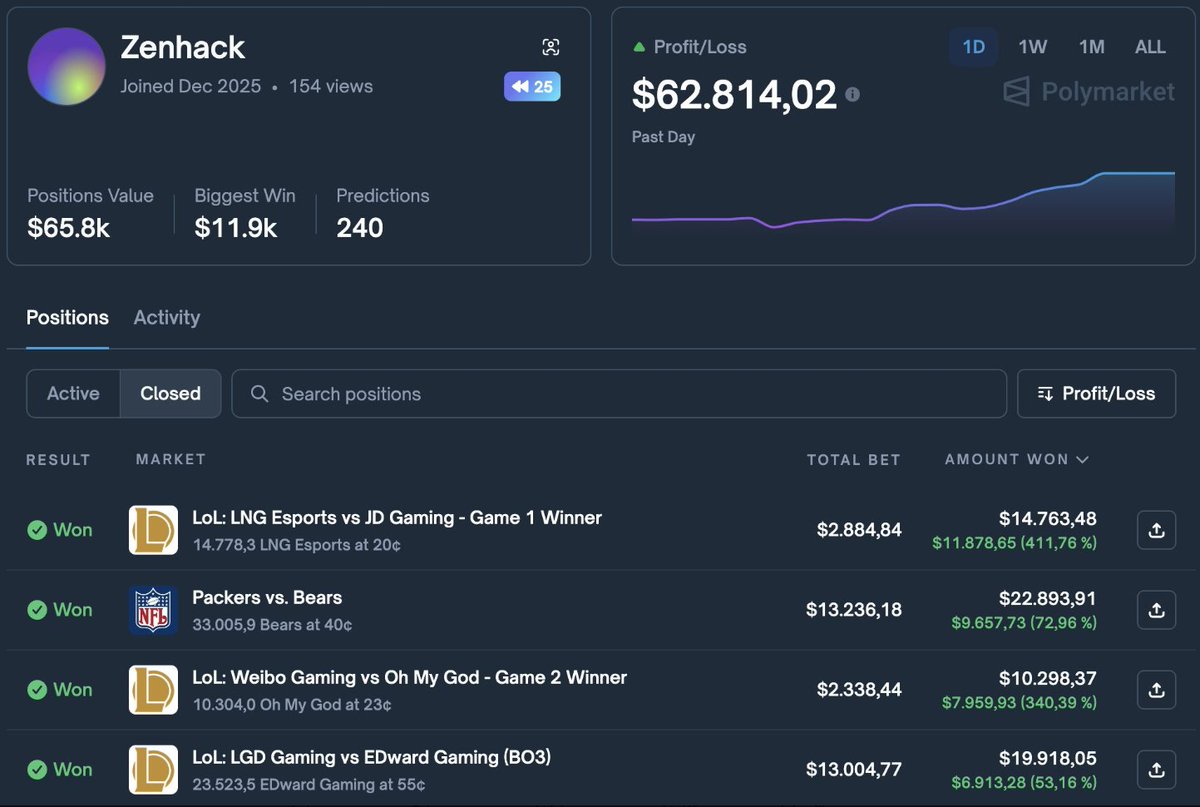
Task: Click the Won checkmark on LGD Gaming row
Action: click(x=37, y=770)
